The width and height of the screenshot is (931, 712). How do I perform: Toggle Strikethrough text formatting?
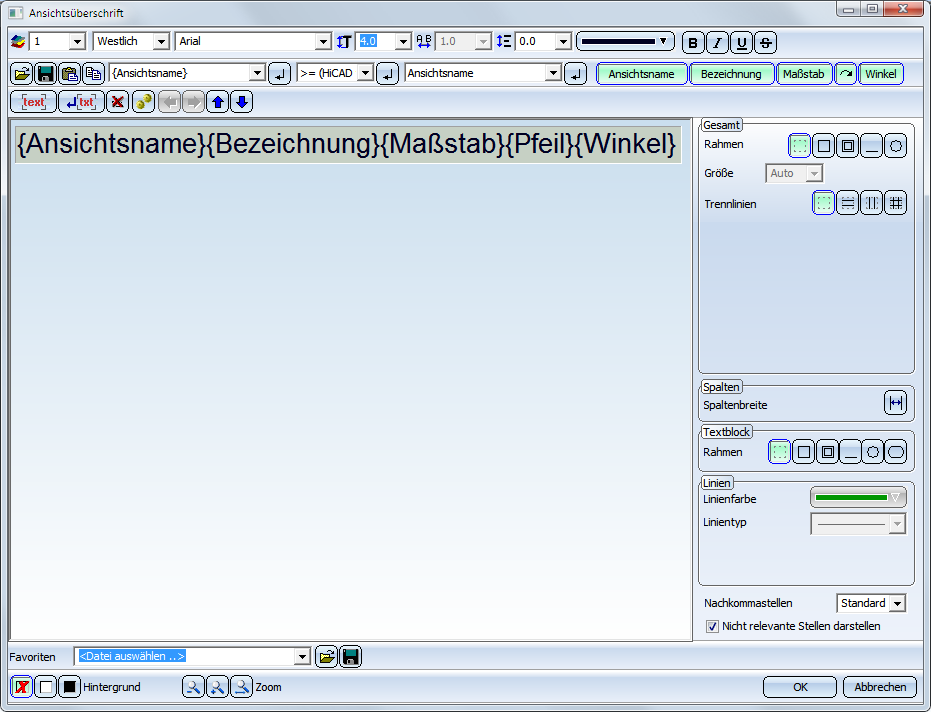click(765, 43)
